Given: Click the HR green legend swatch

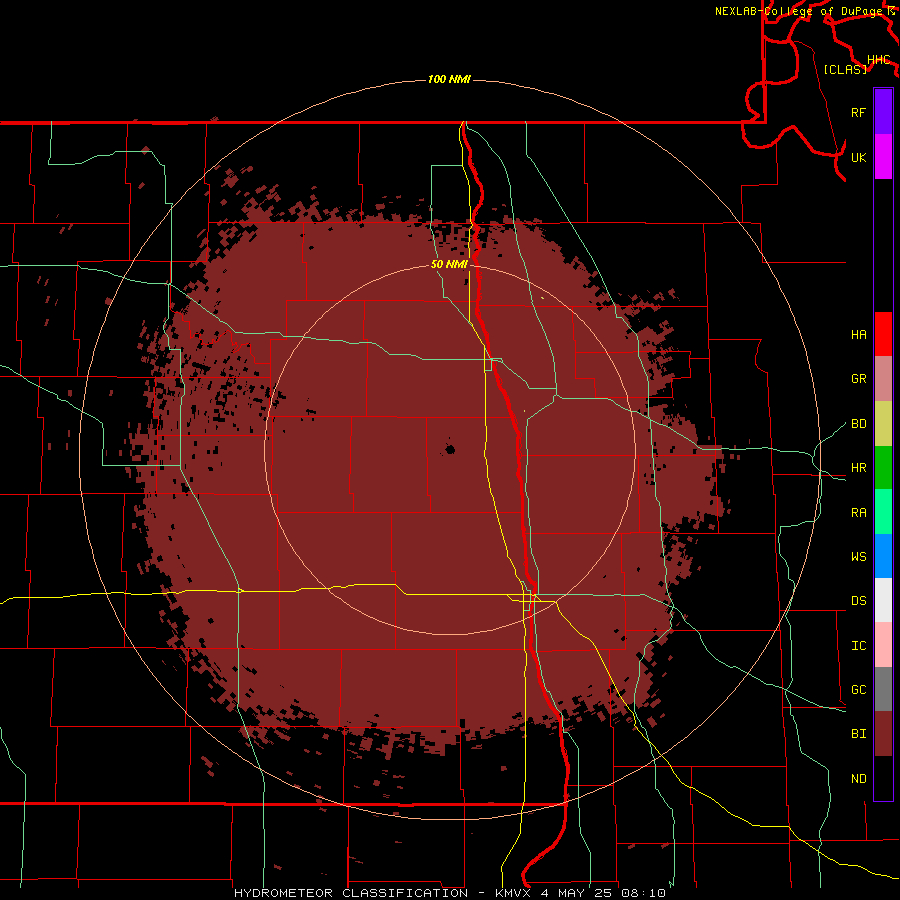Looking at the screenshot, I should point(883,468).
